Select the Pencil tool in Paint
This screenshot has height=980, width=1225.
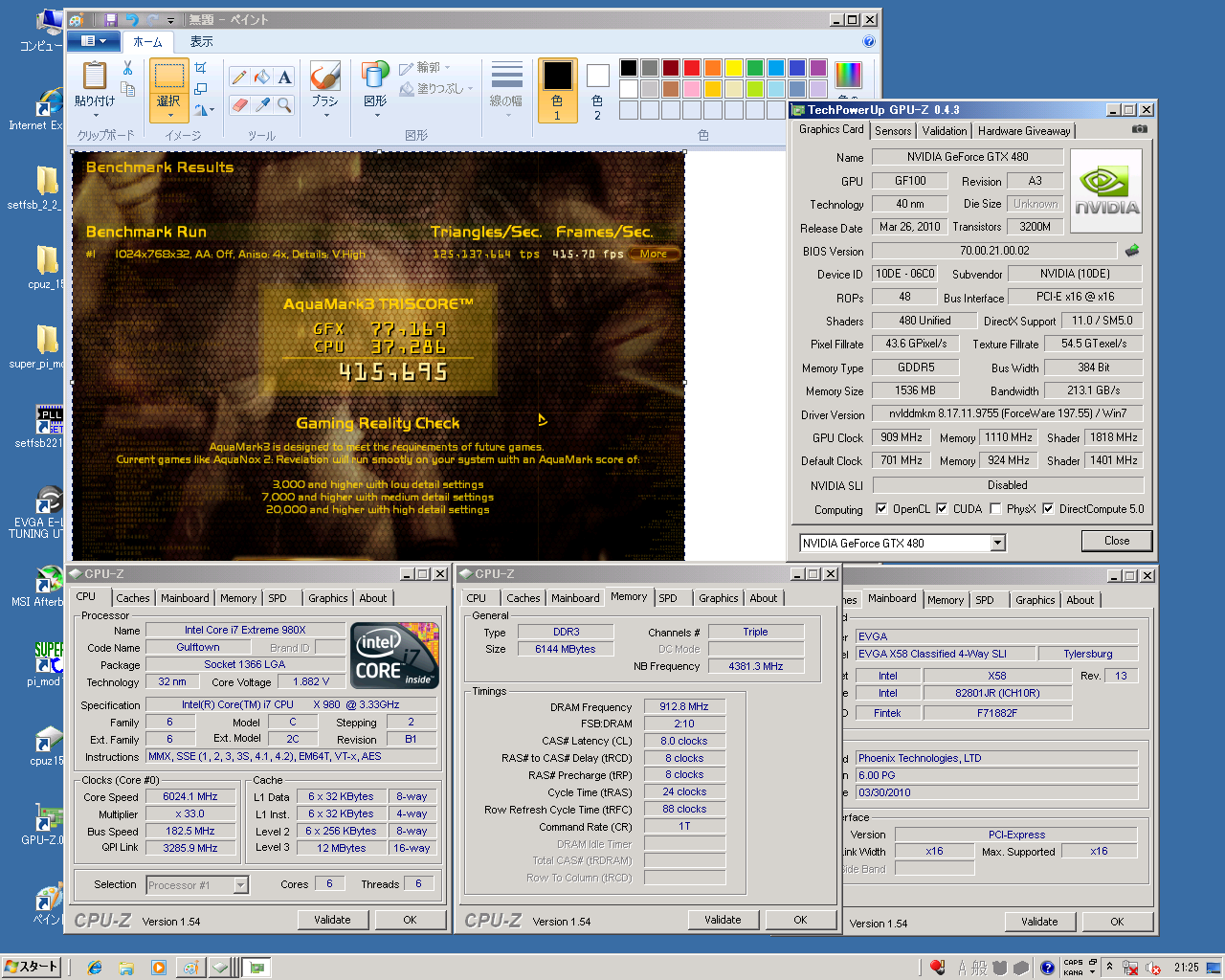pos(239,78)
